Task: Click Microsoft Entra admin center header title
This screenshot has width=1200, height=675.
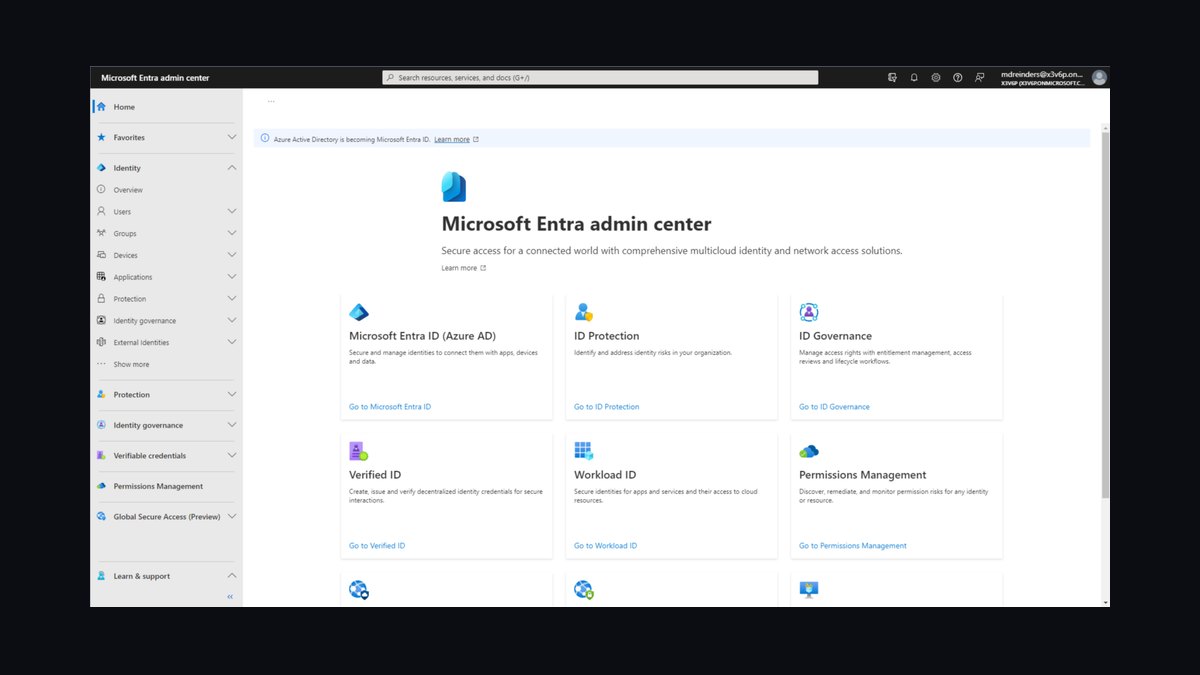Action: coord(155,77)
